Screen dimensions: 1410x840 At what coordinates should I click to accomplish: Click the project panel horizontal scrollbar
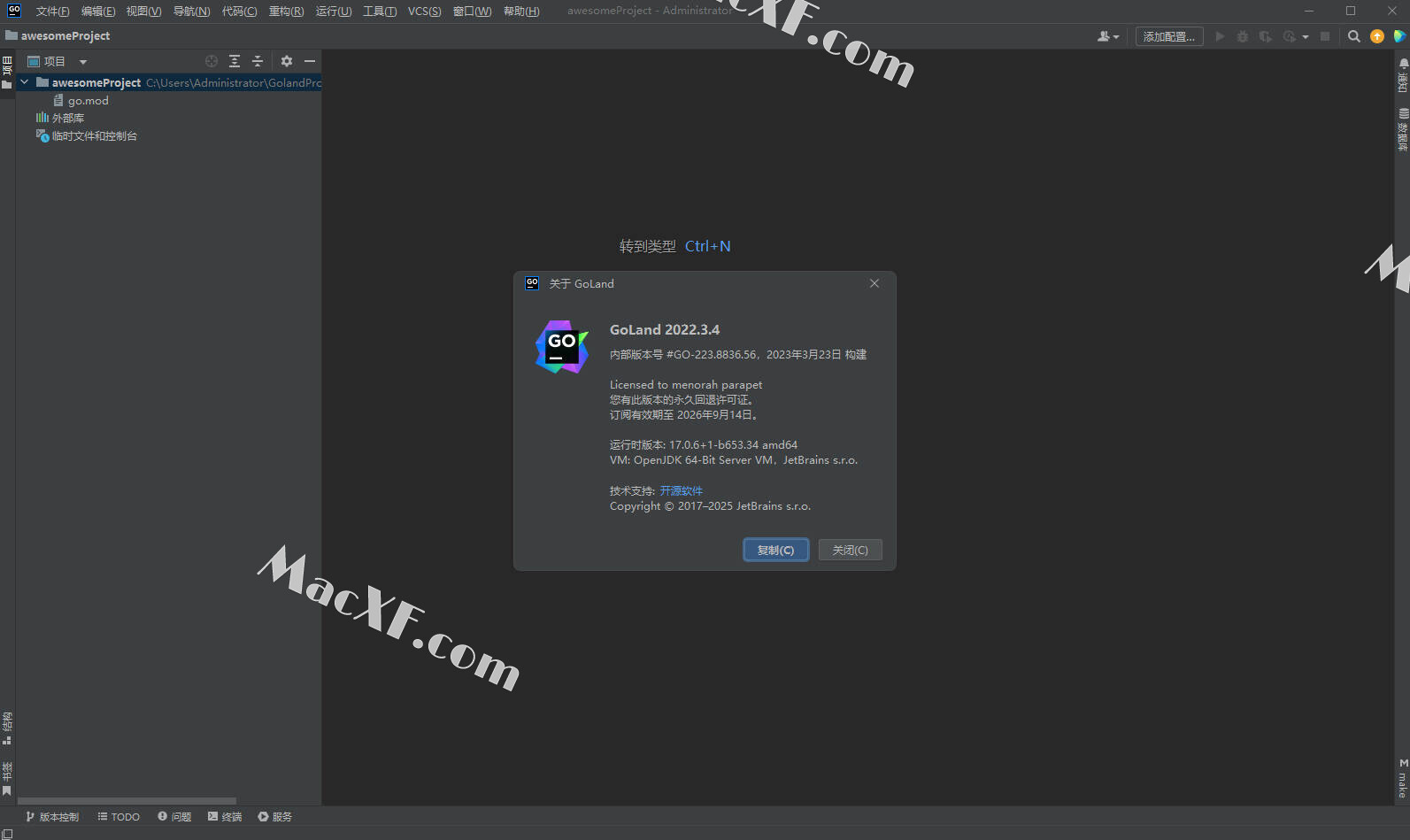coord(127,801)
